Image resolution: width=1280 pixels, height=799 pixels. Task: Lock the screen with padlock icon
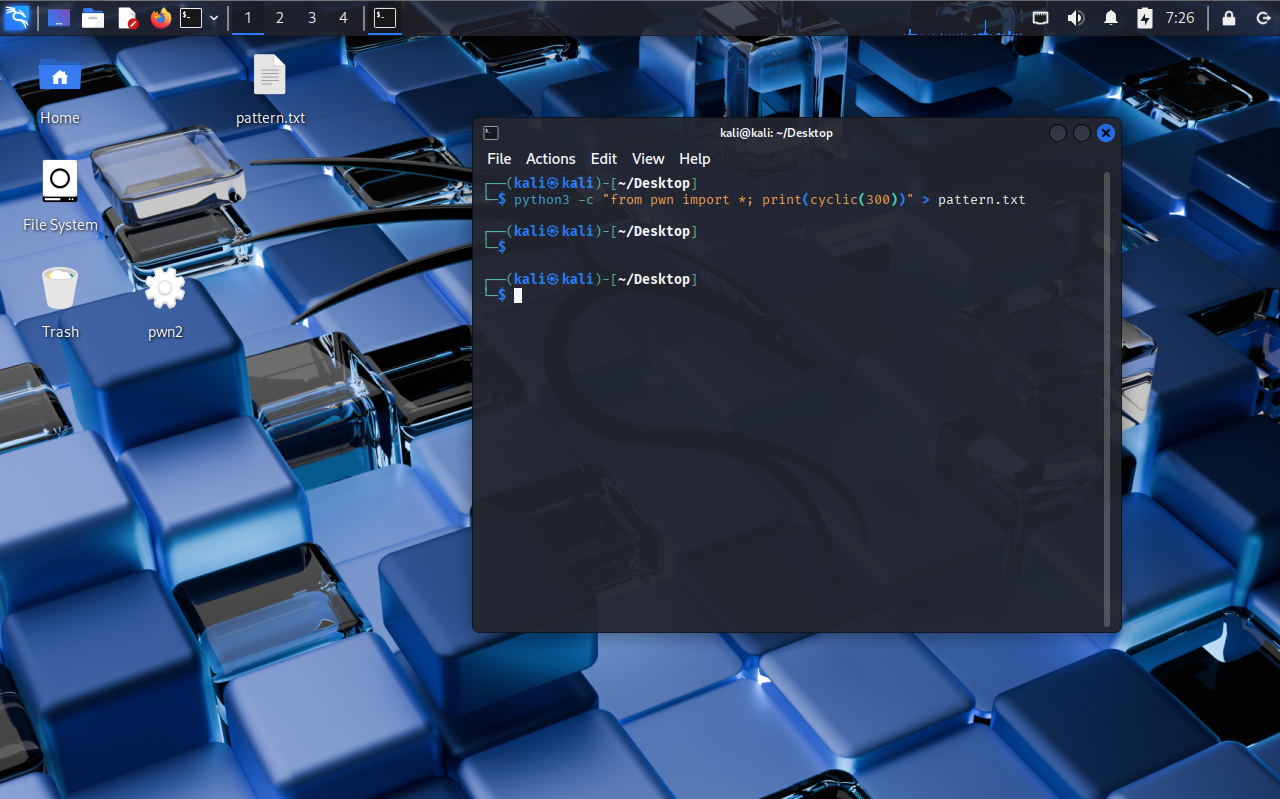coord(1229,18)
